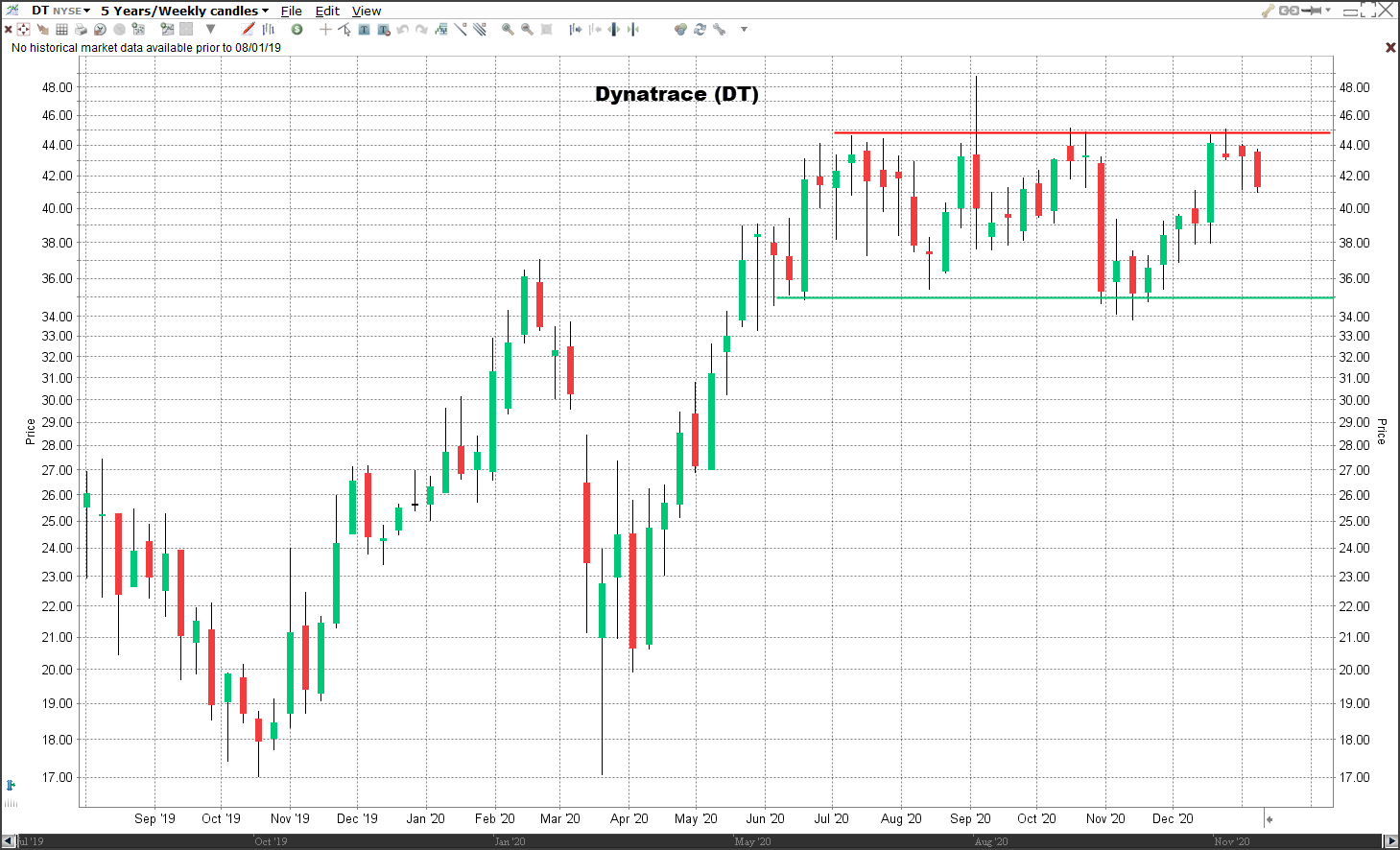Select the parallel lines channel tool

point(480,29)
